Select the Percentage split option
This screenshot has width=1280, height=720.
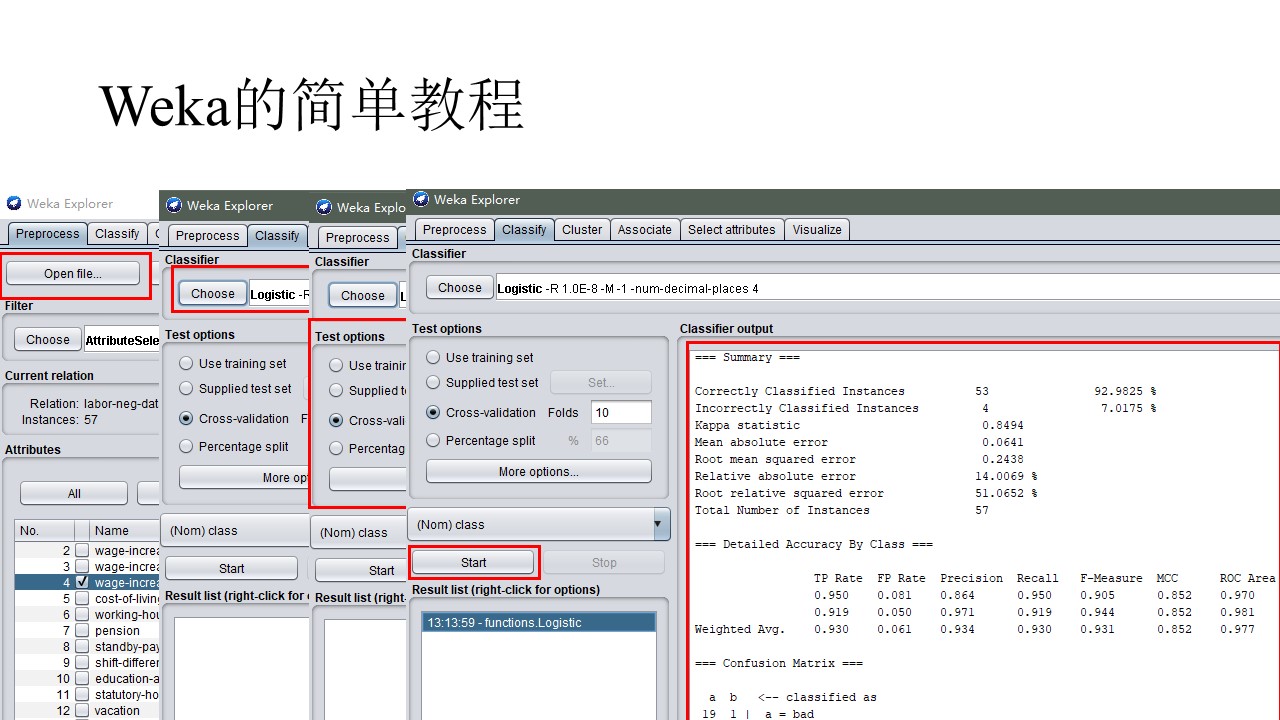coord(433,440)
